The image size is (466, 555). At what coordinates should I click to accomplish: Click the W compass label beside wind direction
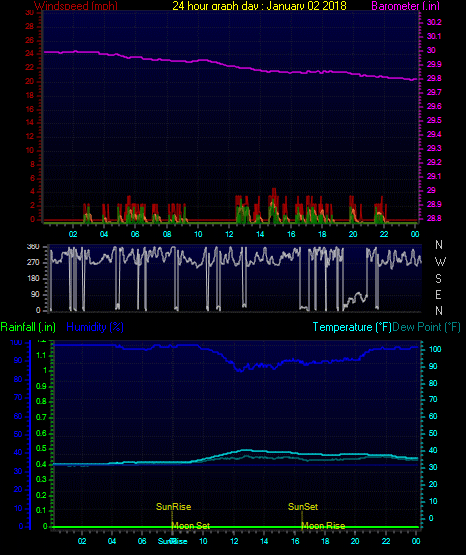click(440, 262)
